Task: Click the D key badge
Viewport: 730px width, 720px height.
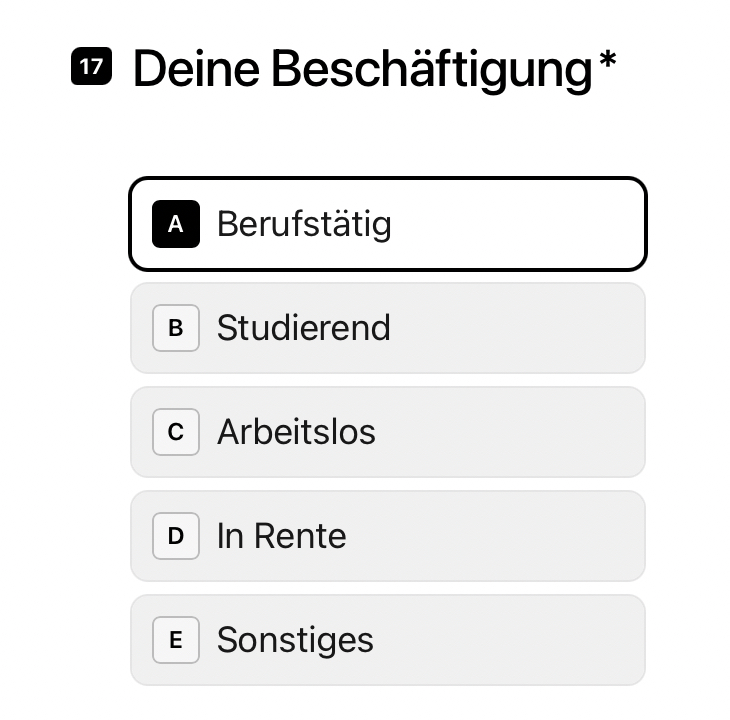Action: click(176, 536)
